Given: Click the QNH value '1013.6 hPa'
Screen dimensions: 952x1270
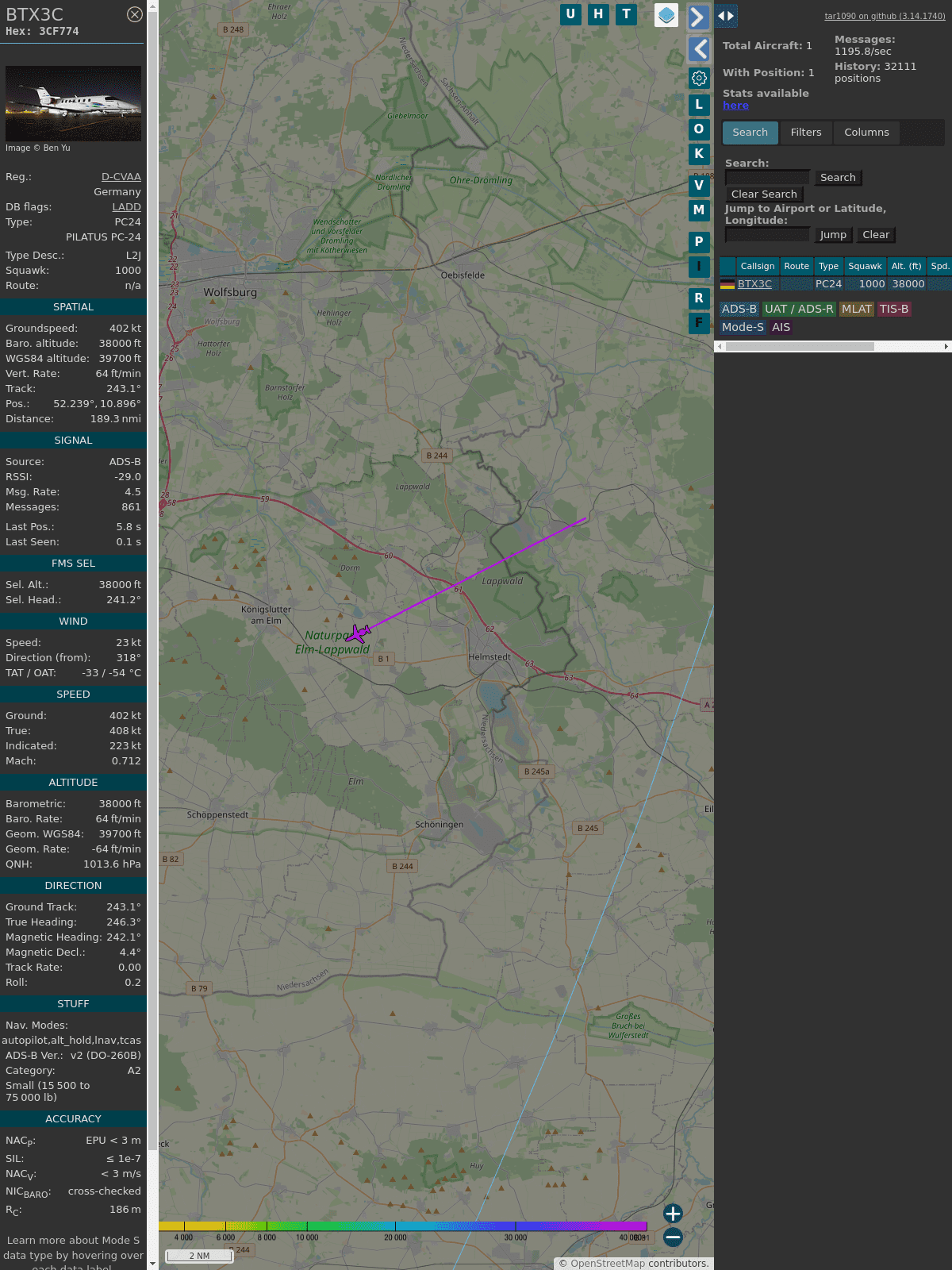Looking at the screenshot, I should [112, 864].
